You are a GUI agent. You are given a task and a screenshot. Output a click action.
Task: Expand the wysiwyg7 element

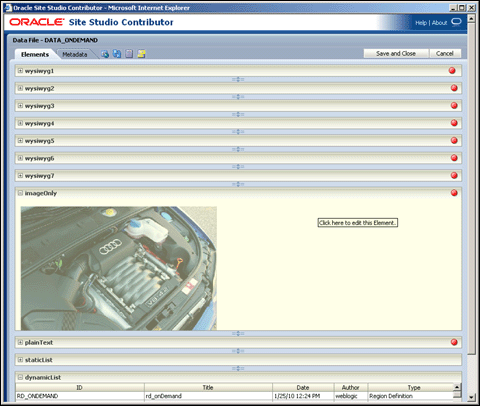(x=20, y=176)
